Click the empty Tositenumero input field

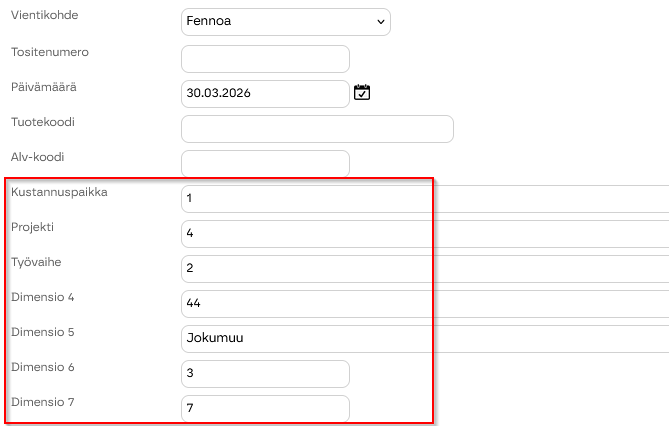(x=265, y=59)
